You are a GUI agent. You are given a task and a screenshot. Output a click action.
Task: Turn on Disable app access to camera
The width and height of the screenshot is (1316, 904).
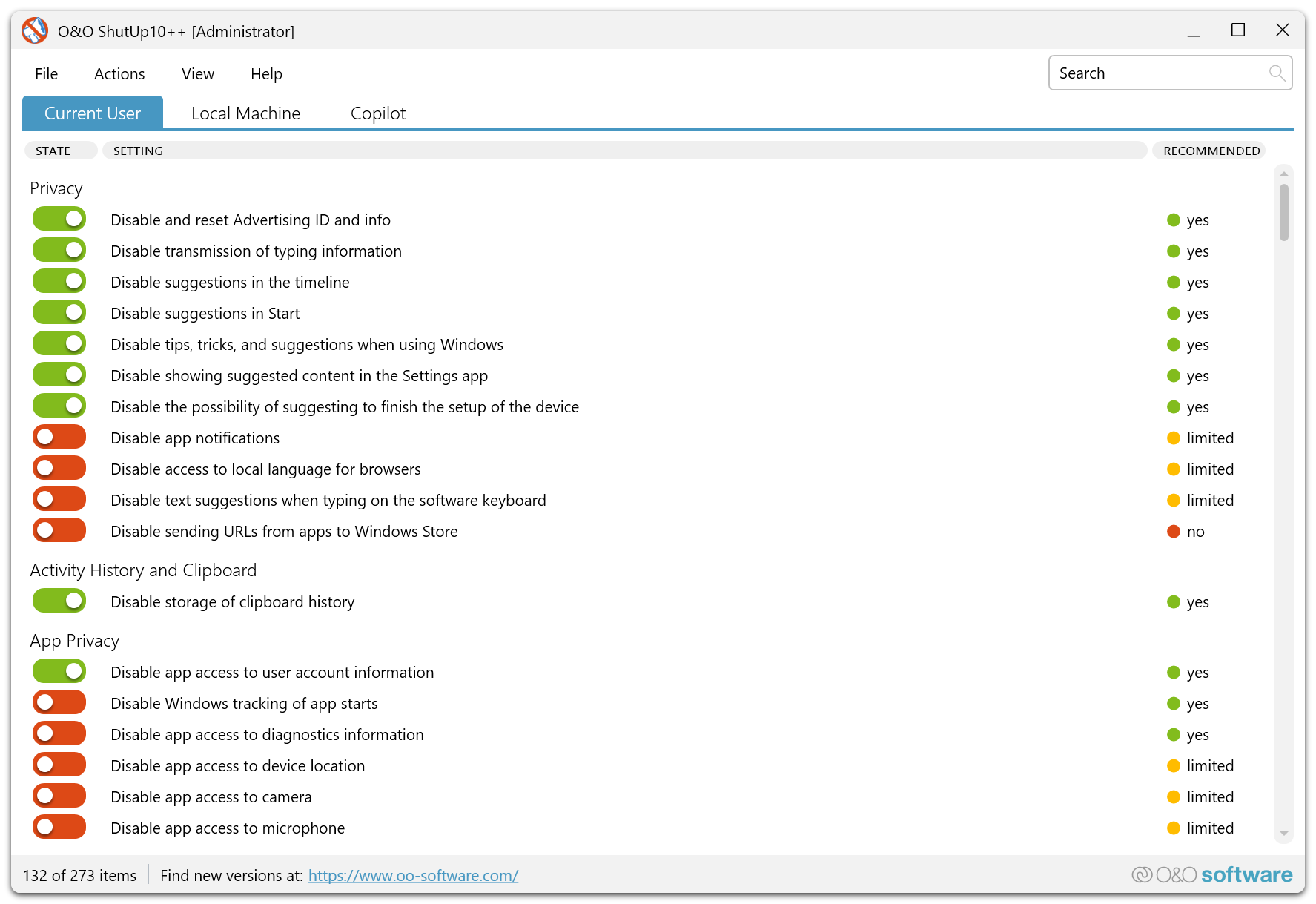pos(59,796)
